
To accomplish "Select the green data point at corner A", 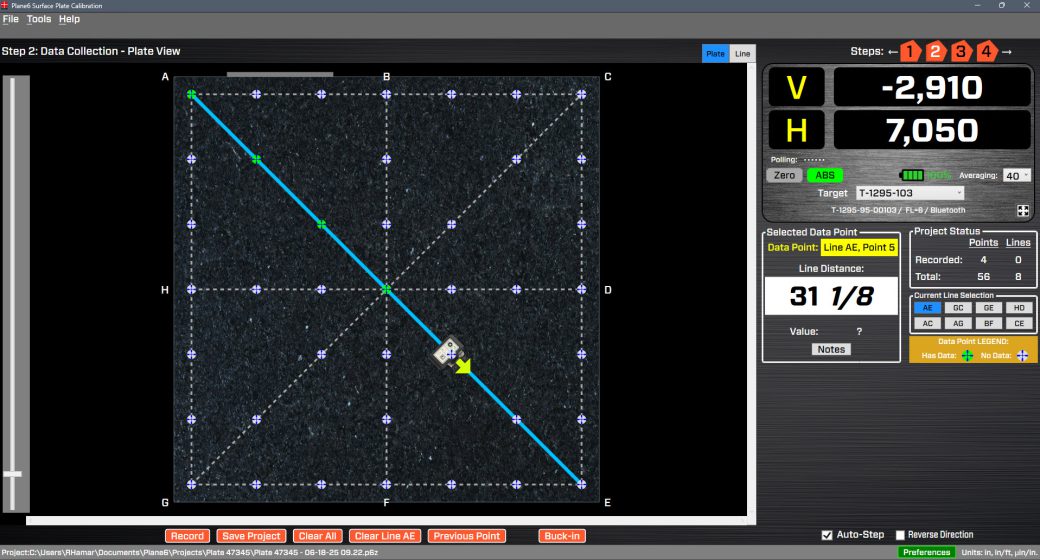I will click(191, 95).
